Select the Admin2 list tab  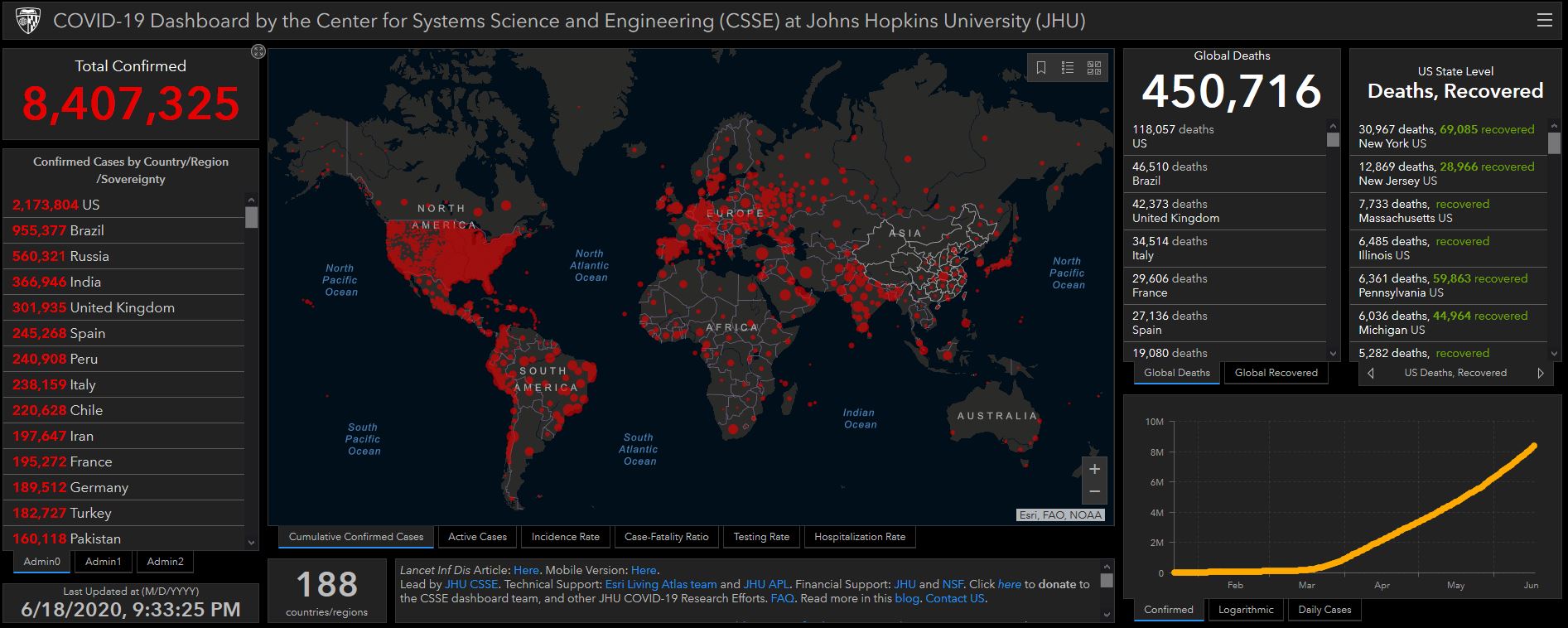tap(166, 562)
